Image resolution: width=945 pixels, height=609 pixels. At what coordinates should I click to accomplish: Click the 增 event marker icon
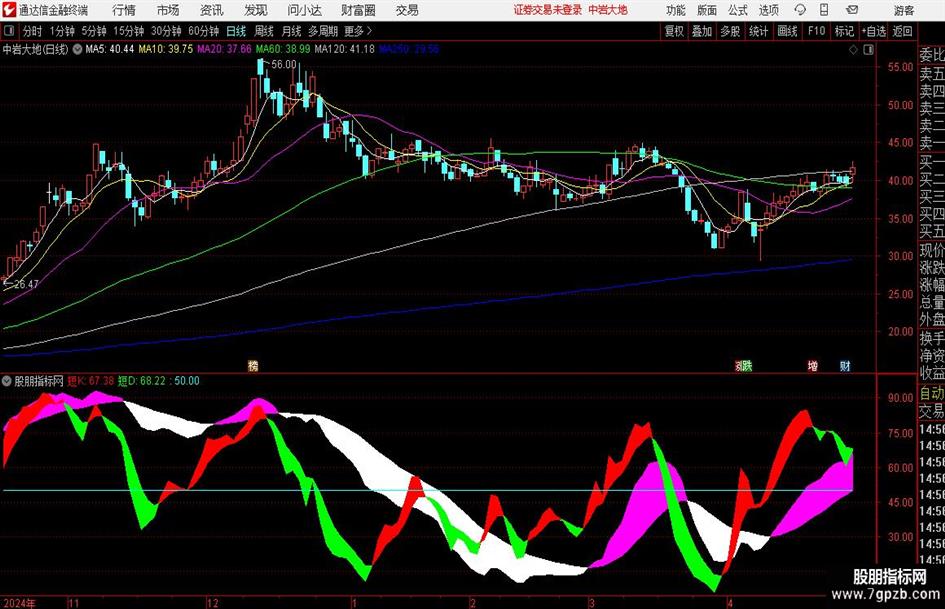click(x=813, y=366)
